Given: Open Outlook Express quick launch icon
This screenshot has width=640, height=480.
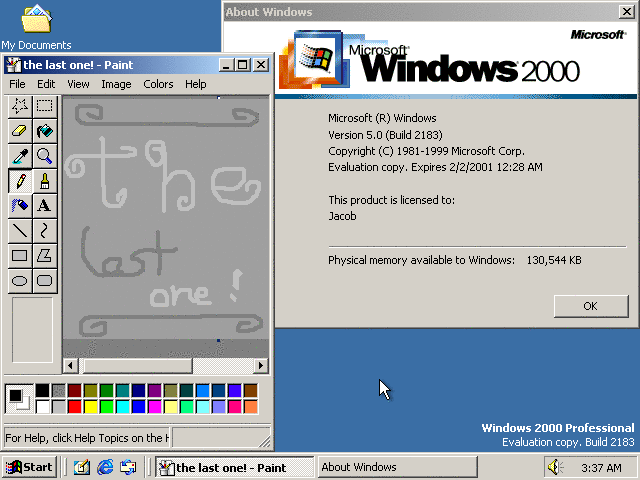Looking at the screenshot, I should click(128, 467).
